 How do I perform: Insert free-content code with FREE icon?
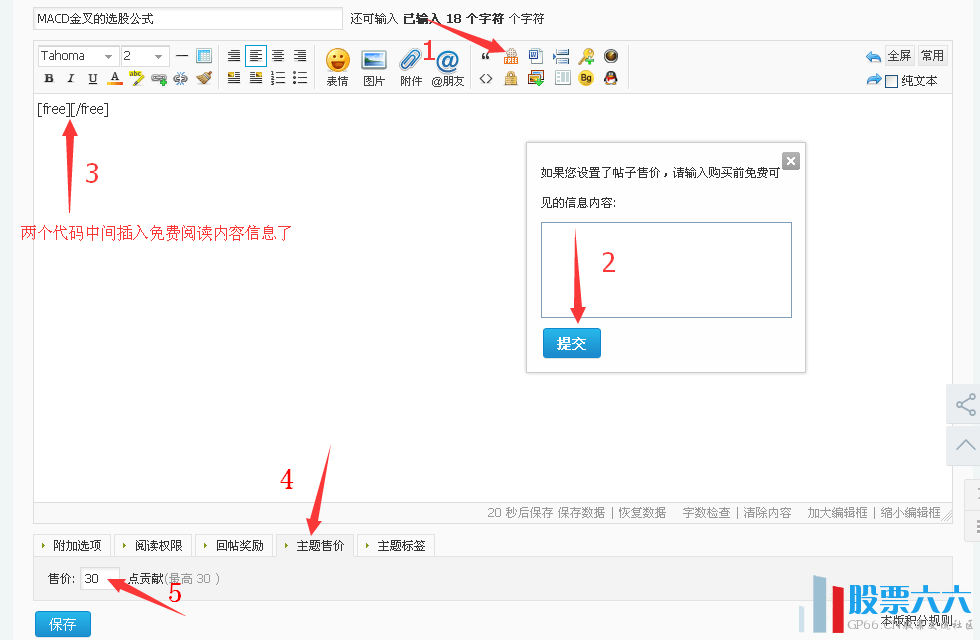[511, 57]
